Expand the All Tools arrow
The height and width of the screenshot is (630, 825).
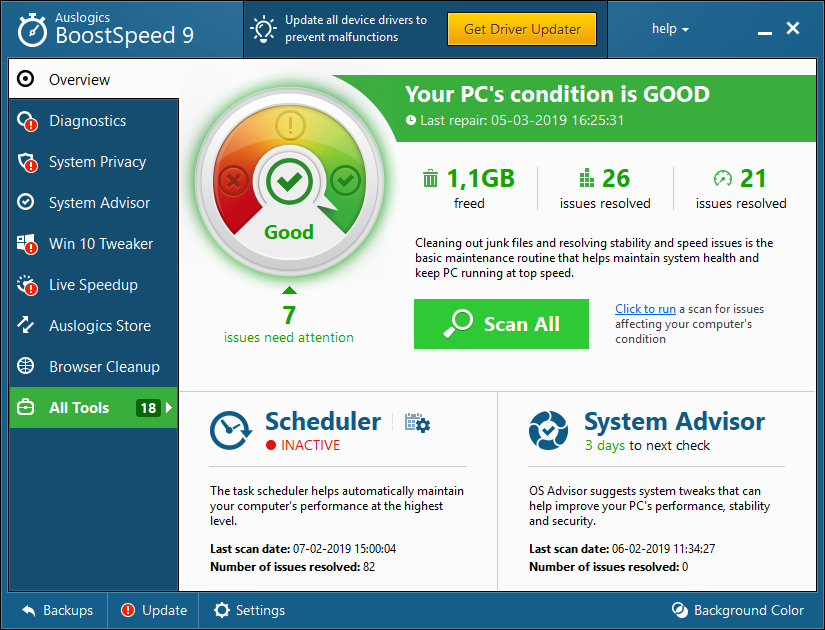170,408
